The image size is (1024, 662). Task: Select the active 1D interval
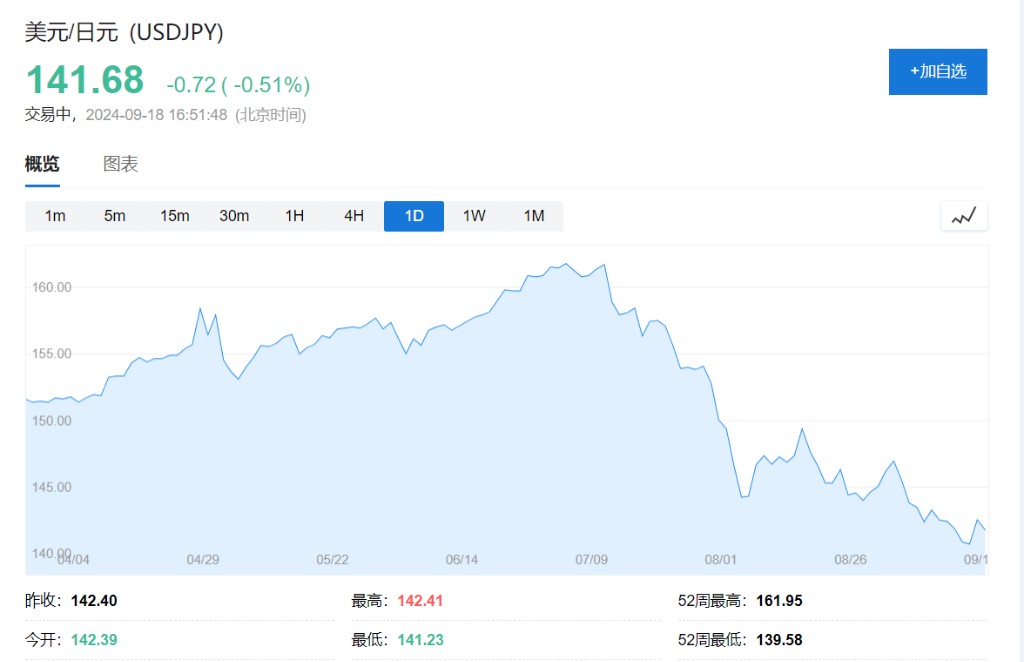[414, 216]
